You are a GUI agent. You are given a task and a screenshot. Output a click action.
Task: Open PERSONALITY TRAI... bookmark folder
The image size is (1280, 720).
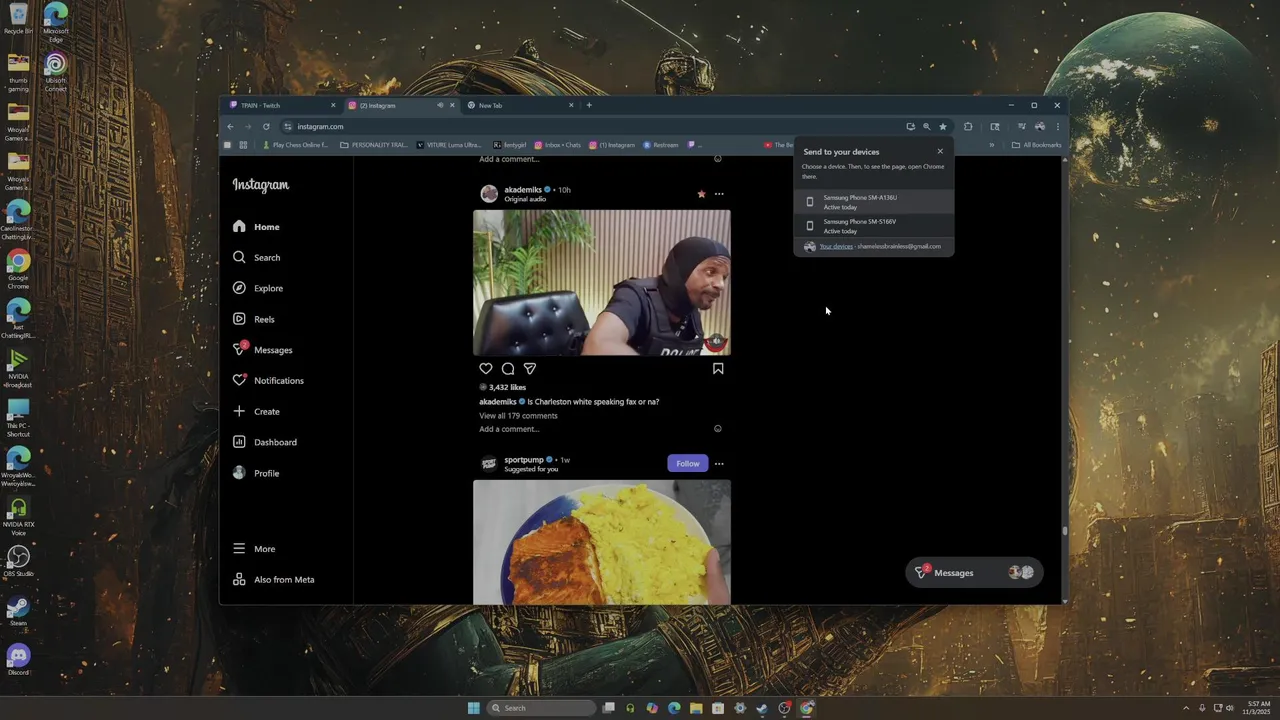374,145
